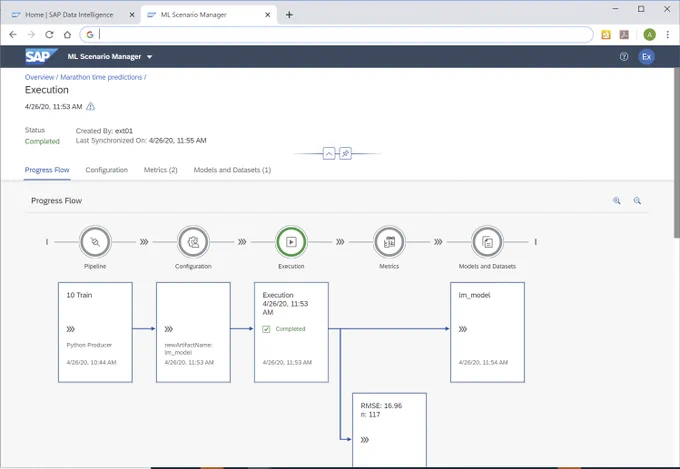This screenshot has height=469, width=680.
Task: Click the newArtifactName: lm_model text
Action: point(188,349)
